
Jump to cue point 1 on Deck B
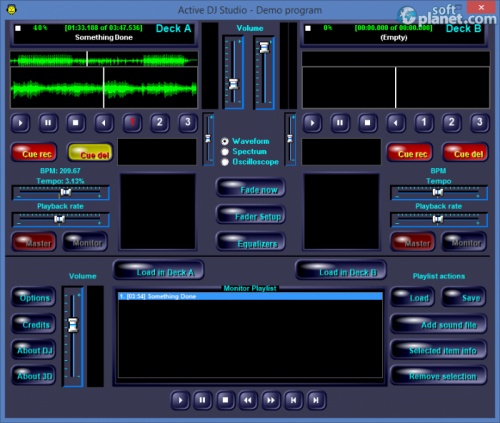pos(424,123)
